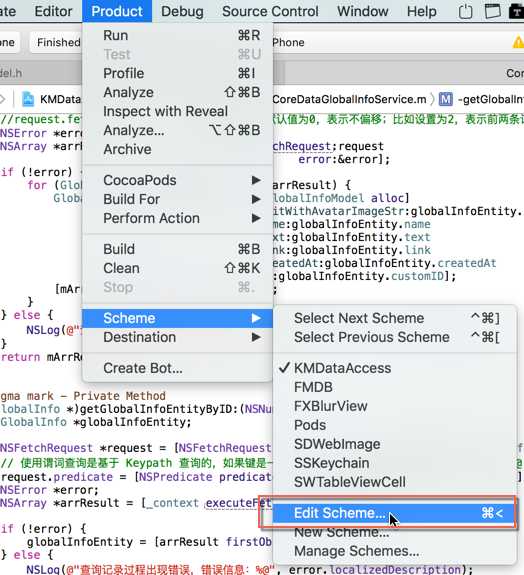524x575 pixels.
Task: Click the KMDataAccess project file icon
Action: [x=28, y=99]
